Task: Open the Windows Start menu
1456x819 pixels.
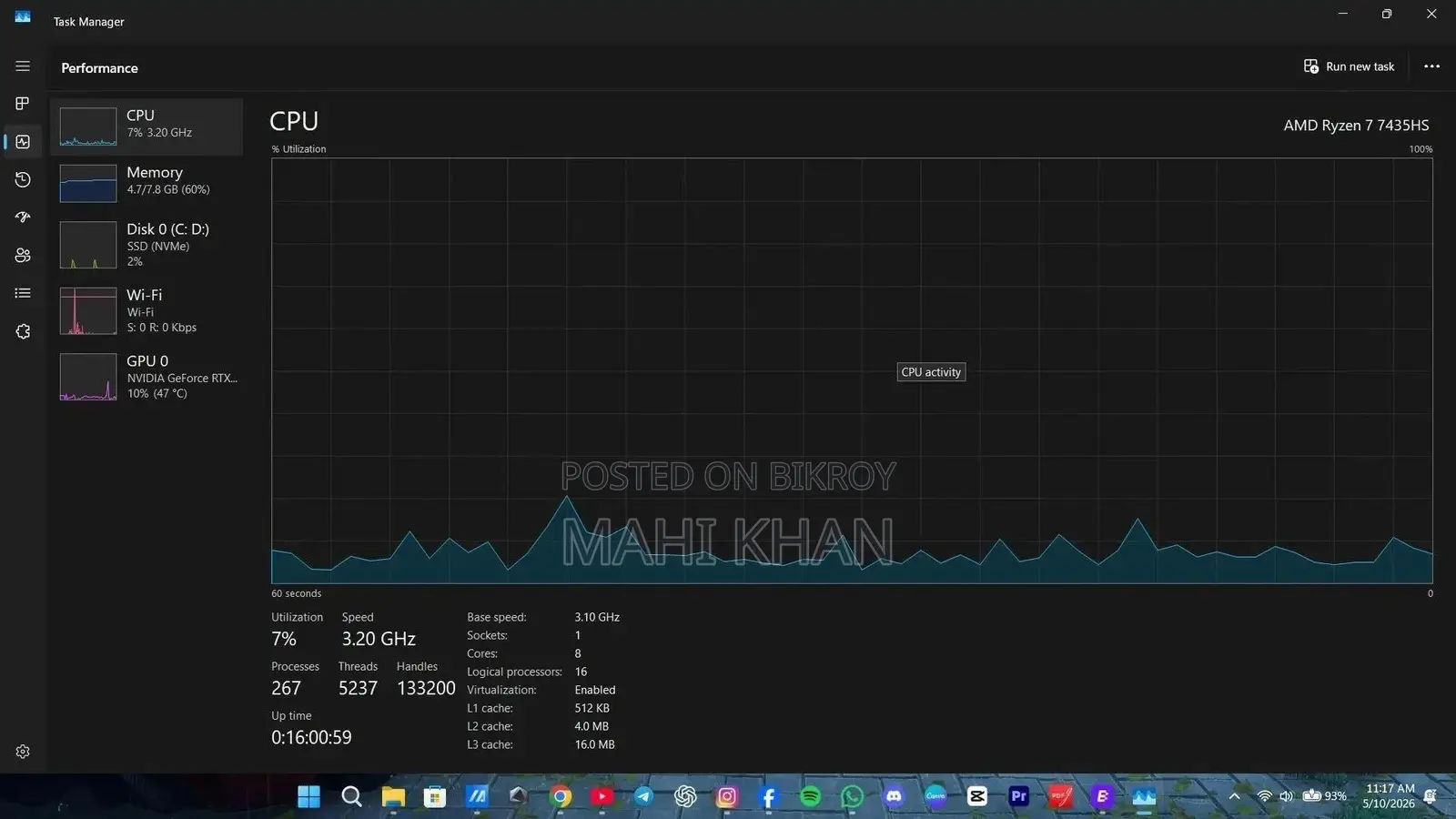Action: click(x=309, y=796)
